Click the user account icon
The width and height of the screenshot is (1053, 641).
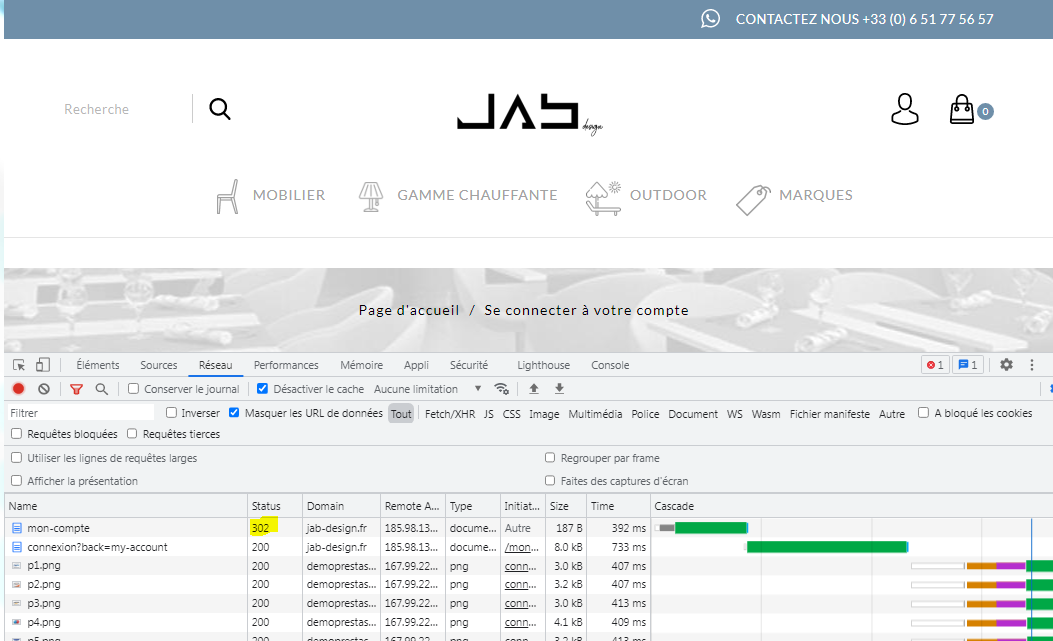point(905,110)
